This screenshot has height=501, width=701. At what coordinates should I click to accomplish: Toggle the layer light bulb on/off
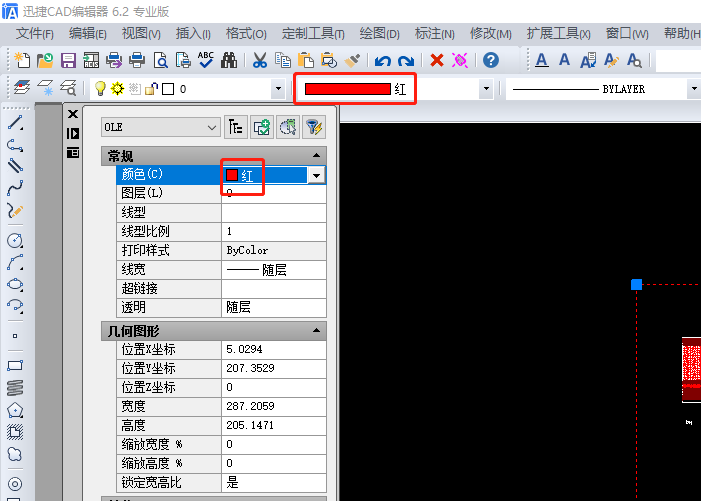[100, 89]
